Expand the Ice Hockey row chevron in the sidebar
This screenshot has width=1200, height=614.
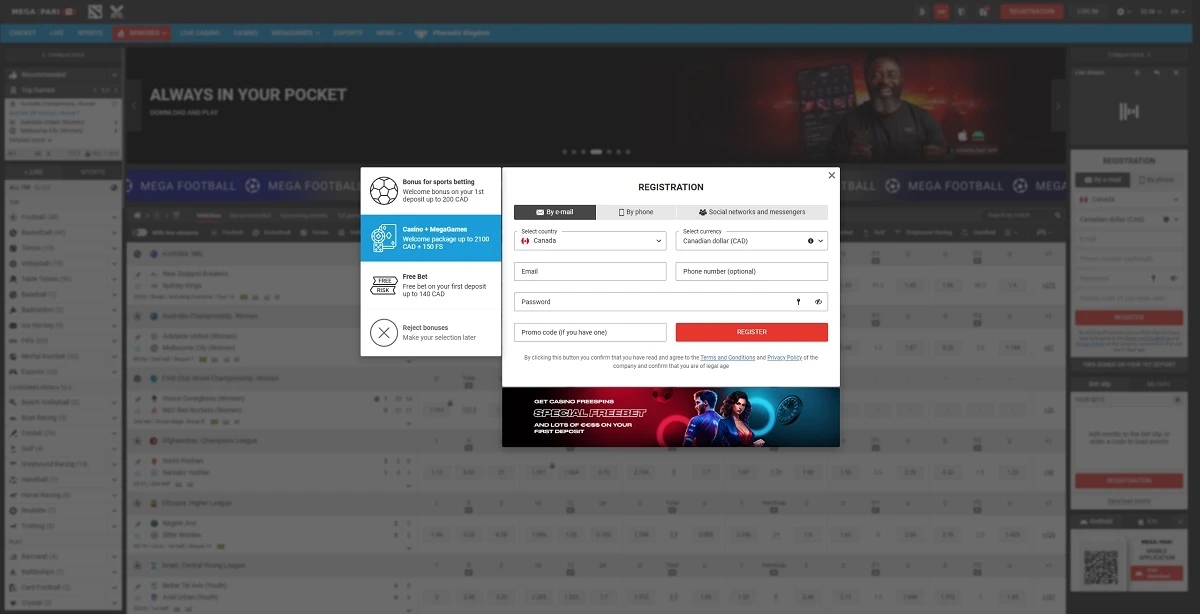[x=114, y=325]
